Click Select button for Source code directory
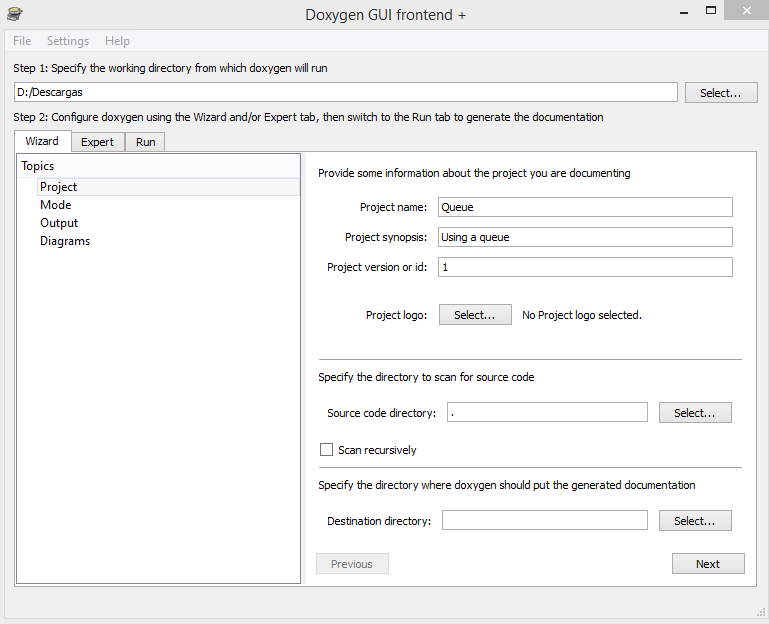Screen dimensions: 769x624 pos(695,413)
